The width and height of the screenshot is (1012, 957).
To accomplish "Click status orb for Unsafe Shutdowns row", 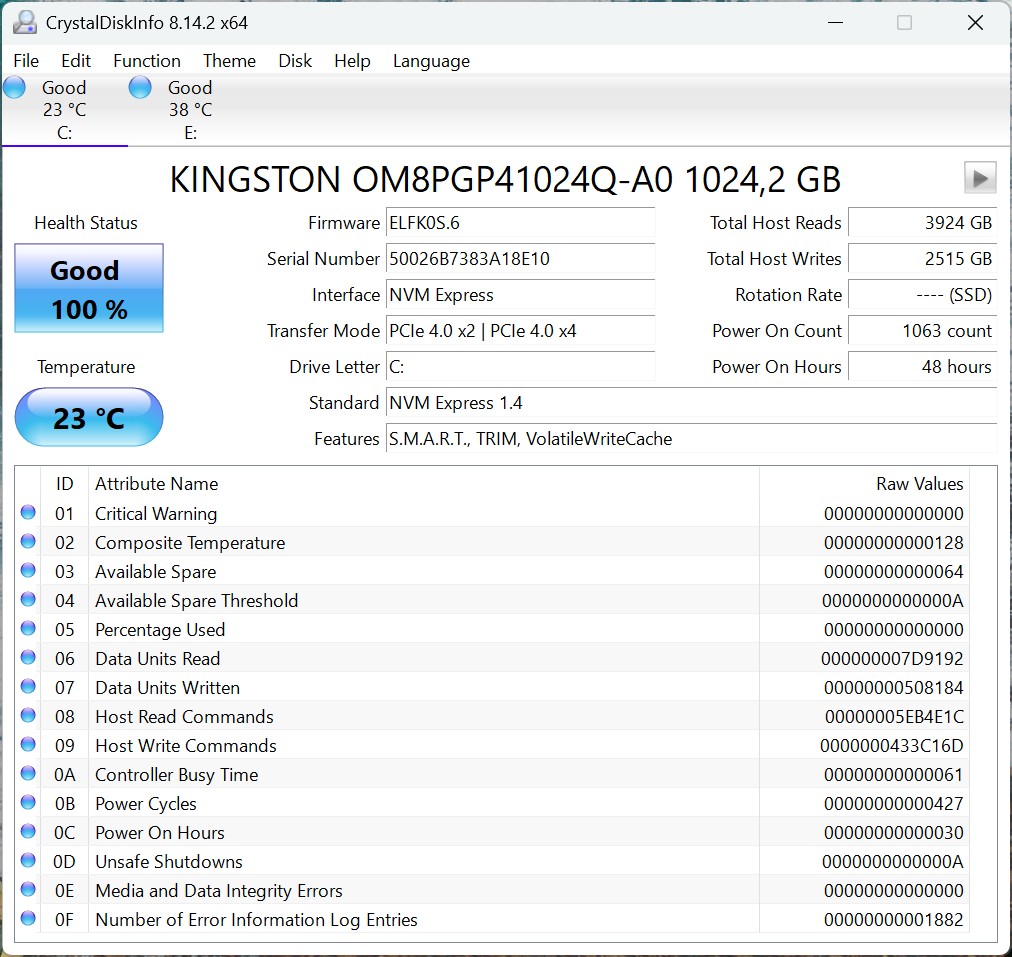I will pos(28,861).
